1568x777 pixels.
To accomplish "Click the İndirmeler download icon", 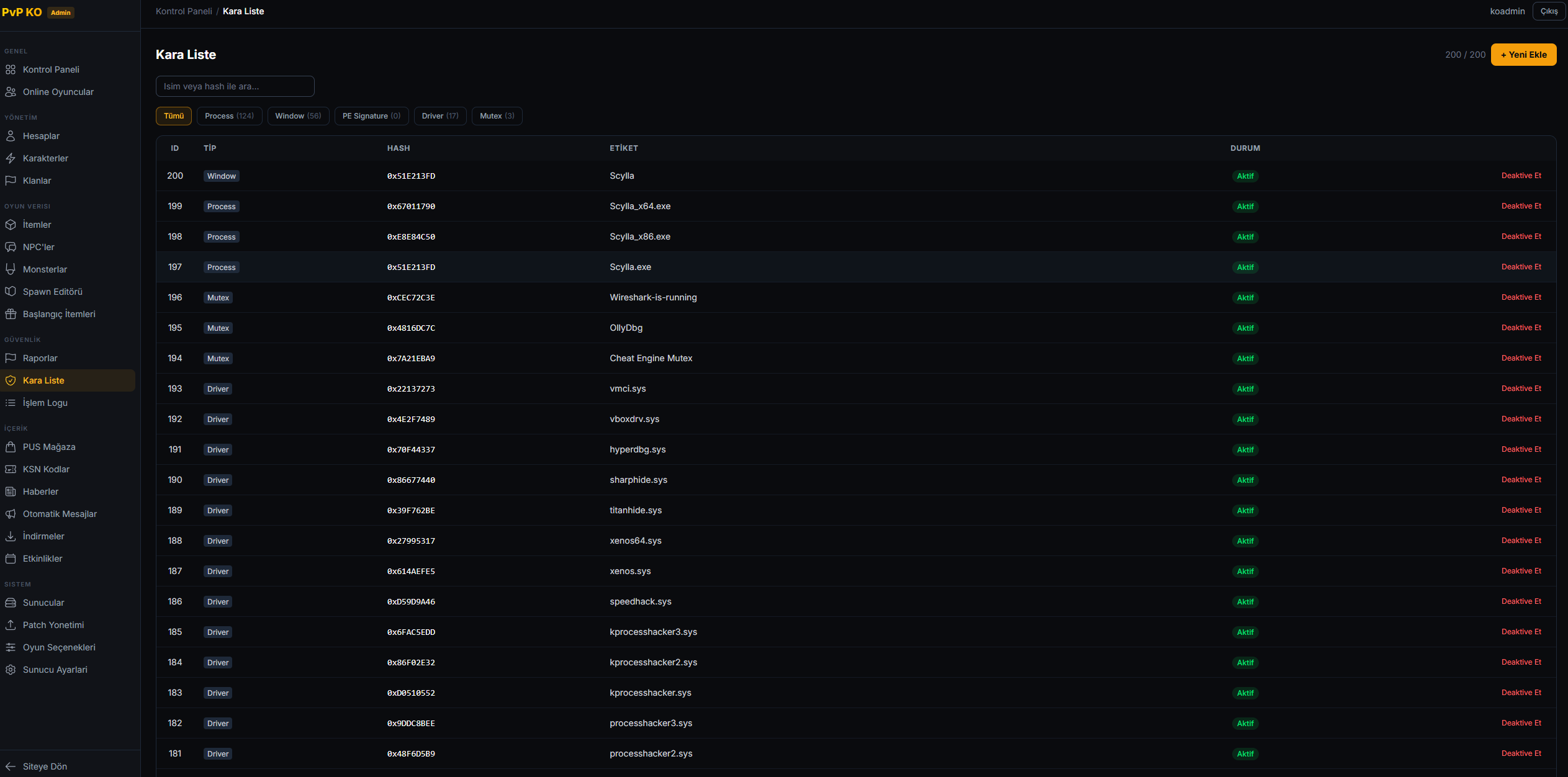I will pyautogui.click(x=11, y=536).
